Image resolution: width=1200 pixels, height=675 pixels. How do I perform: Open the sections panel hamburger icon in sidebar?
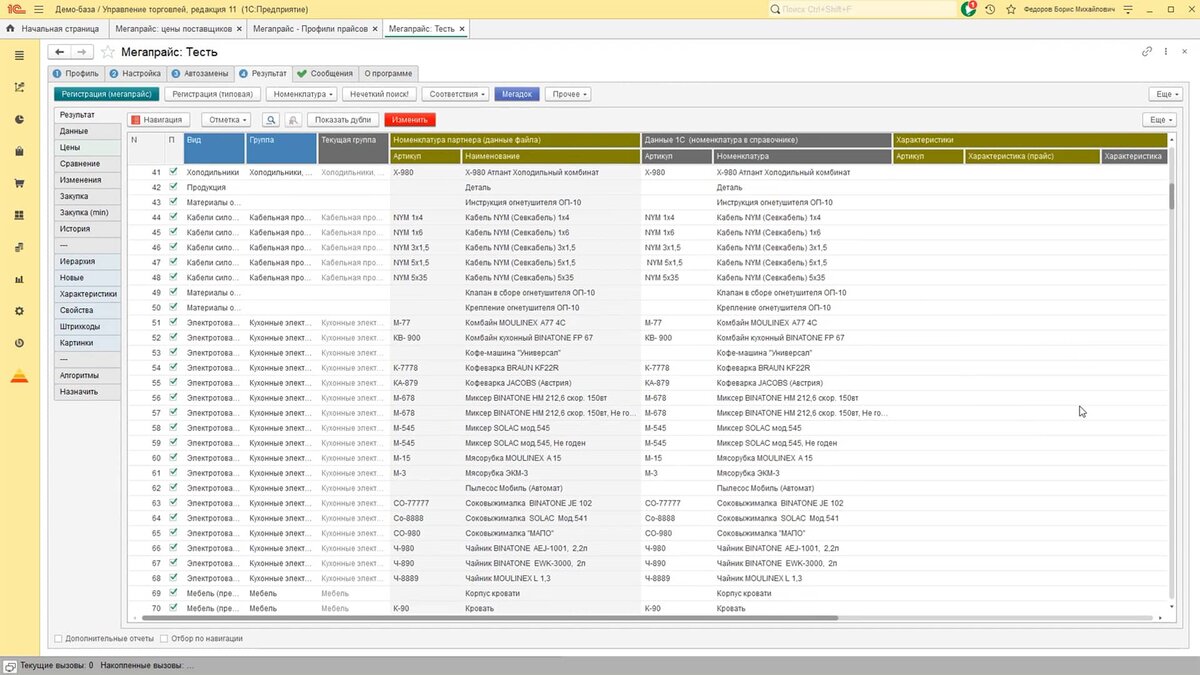tap(19, 55)
